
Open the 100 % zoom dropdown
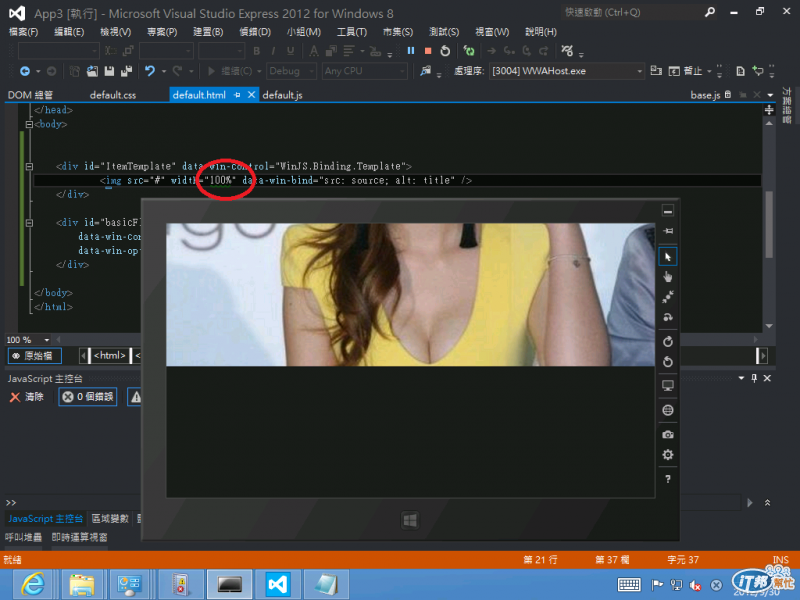tap(46, 340)
